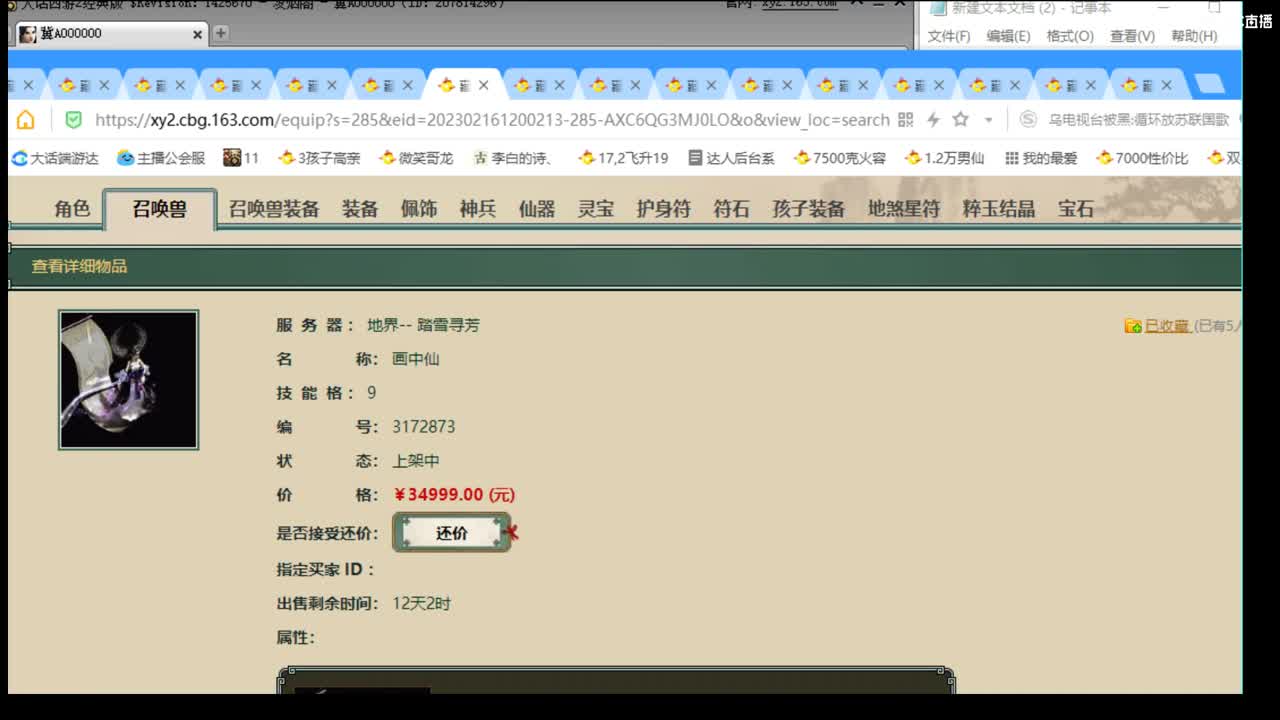Click the Sogou search engine icon

click(1027, 120)
